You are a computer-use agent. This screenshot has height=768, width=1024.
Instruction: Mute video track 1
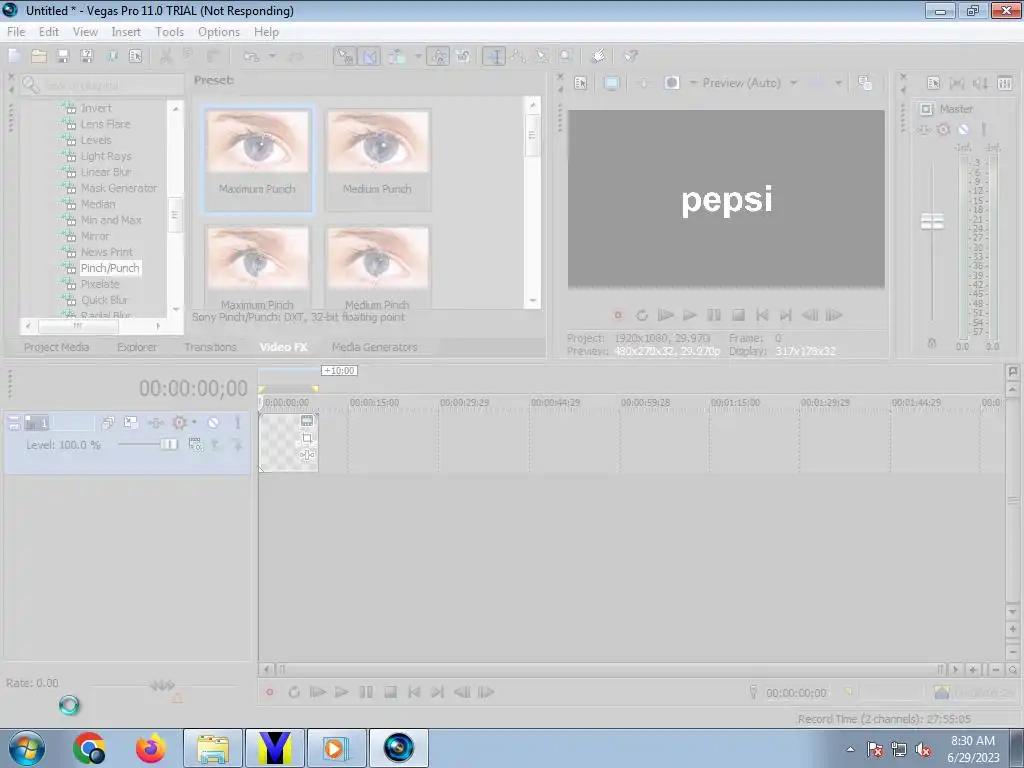[213, 423]
